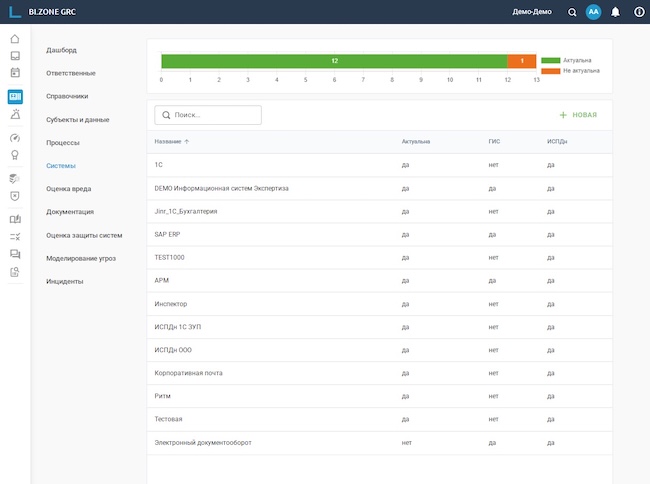
Task: Click the НОВАЯ add button
Action: 578,115
